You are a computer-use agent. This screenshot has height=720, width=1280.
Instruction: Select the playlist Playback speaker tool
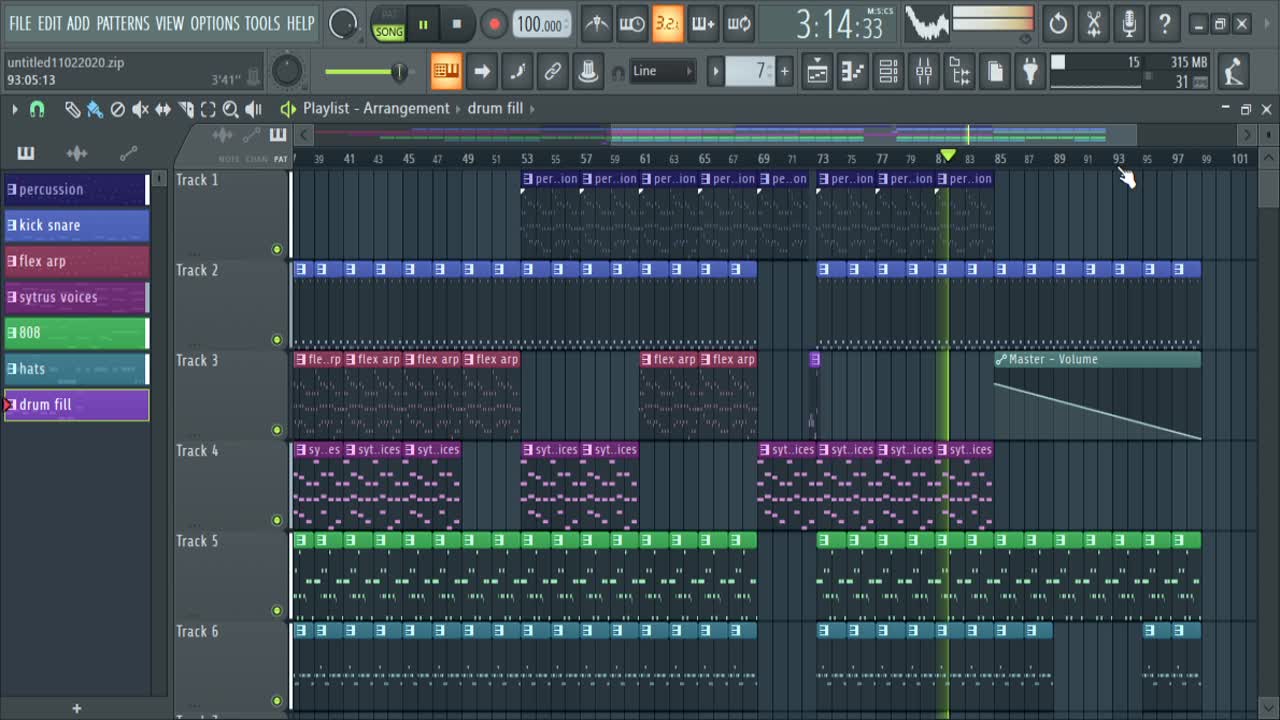(254, 109)
